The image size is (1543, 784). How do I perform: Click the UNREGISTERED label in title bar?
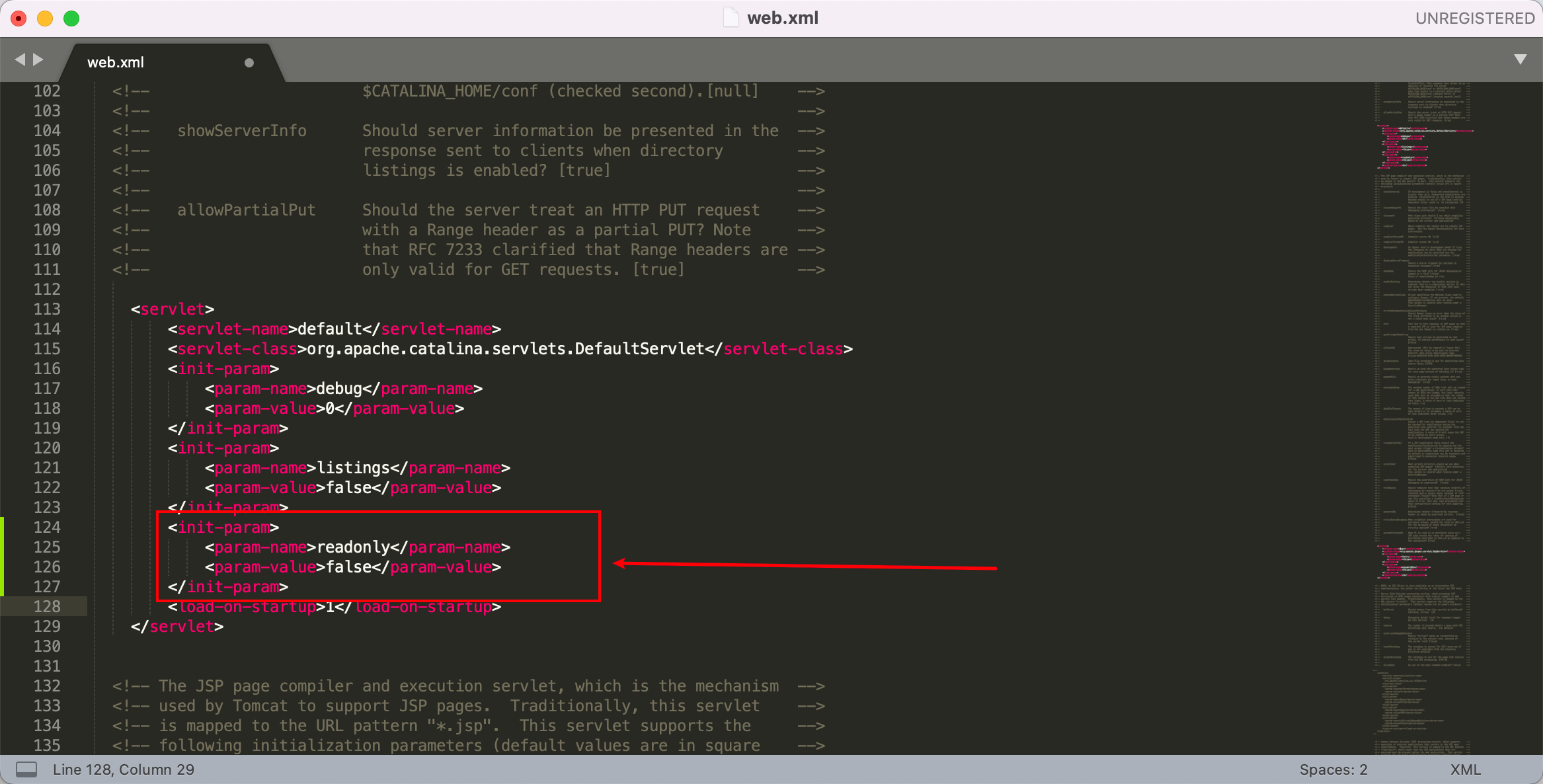(x=1475, y=18)
